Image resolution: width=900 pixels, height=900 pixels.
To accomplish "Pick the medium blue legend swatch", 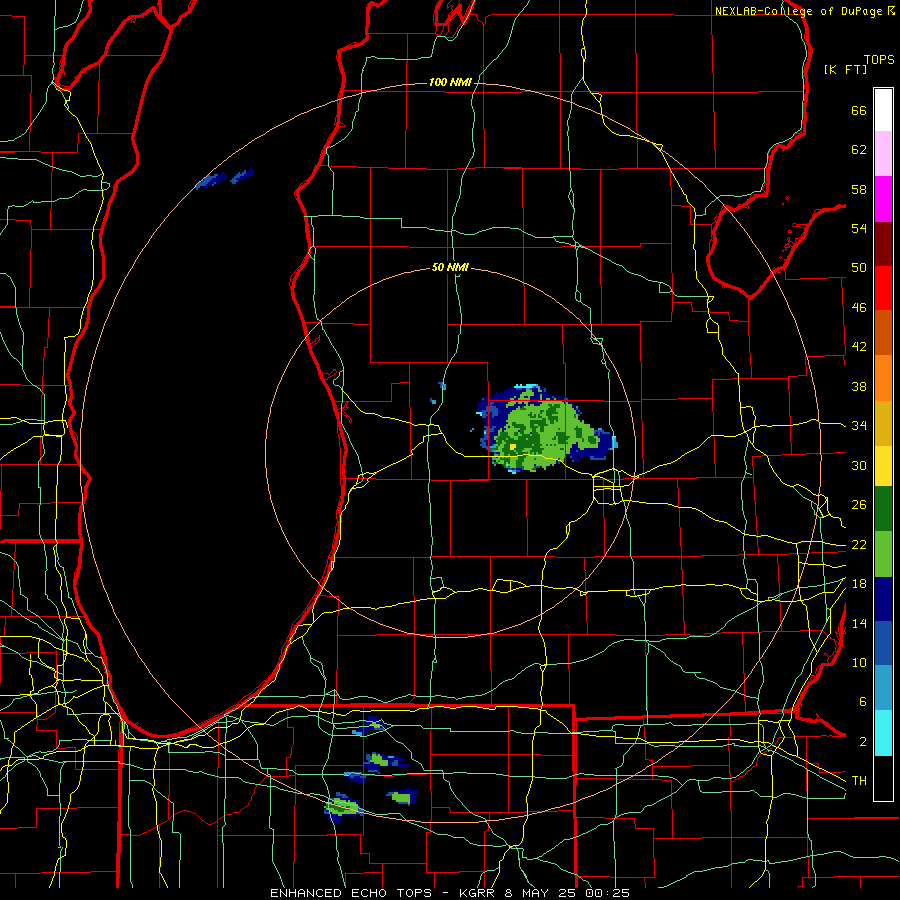I will click(x=883, y=643).
